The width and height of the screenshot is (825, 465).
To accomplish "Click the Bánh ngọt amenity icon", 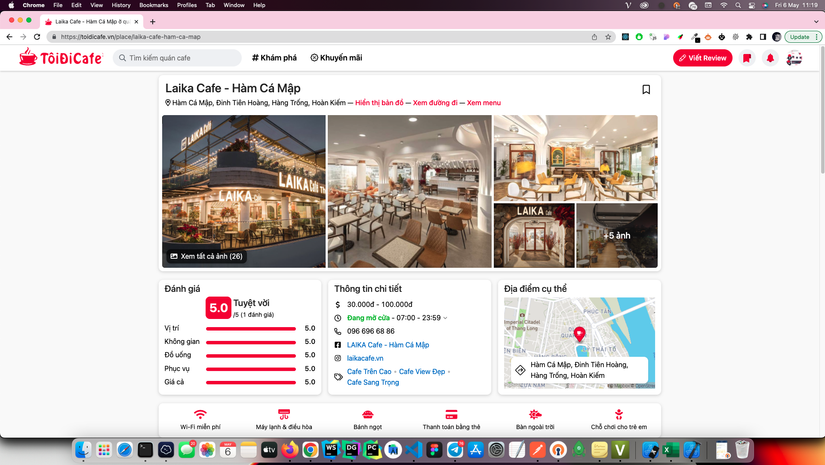I will [368, 415].
